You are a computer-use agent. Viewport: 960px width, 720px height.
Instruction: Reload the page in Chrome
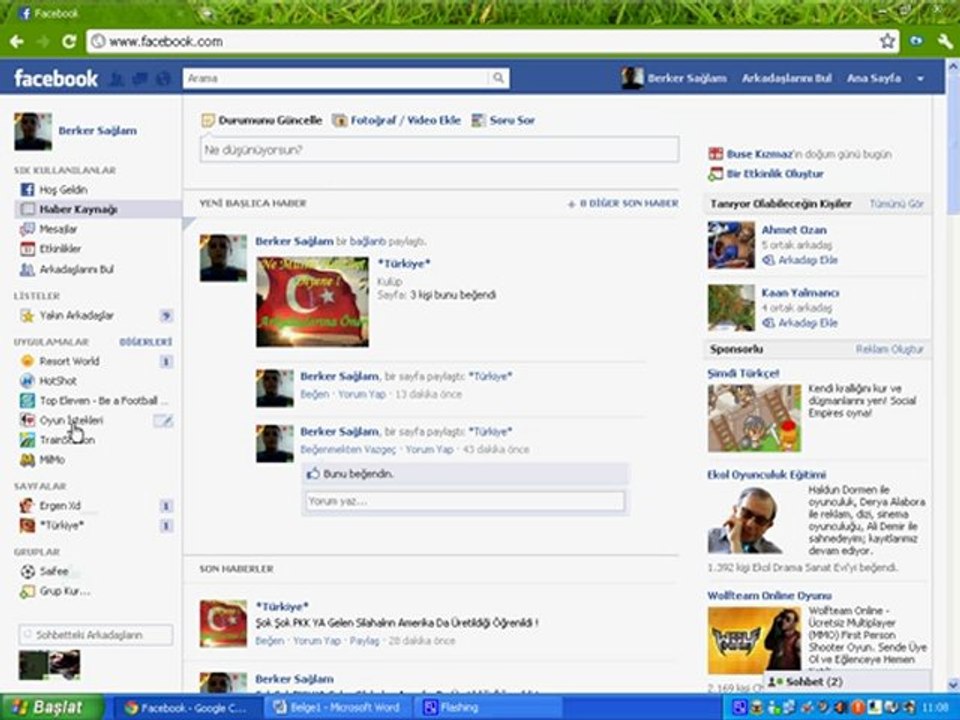click(69, 42)
